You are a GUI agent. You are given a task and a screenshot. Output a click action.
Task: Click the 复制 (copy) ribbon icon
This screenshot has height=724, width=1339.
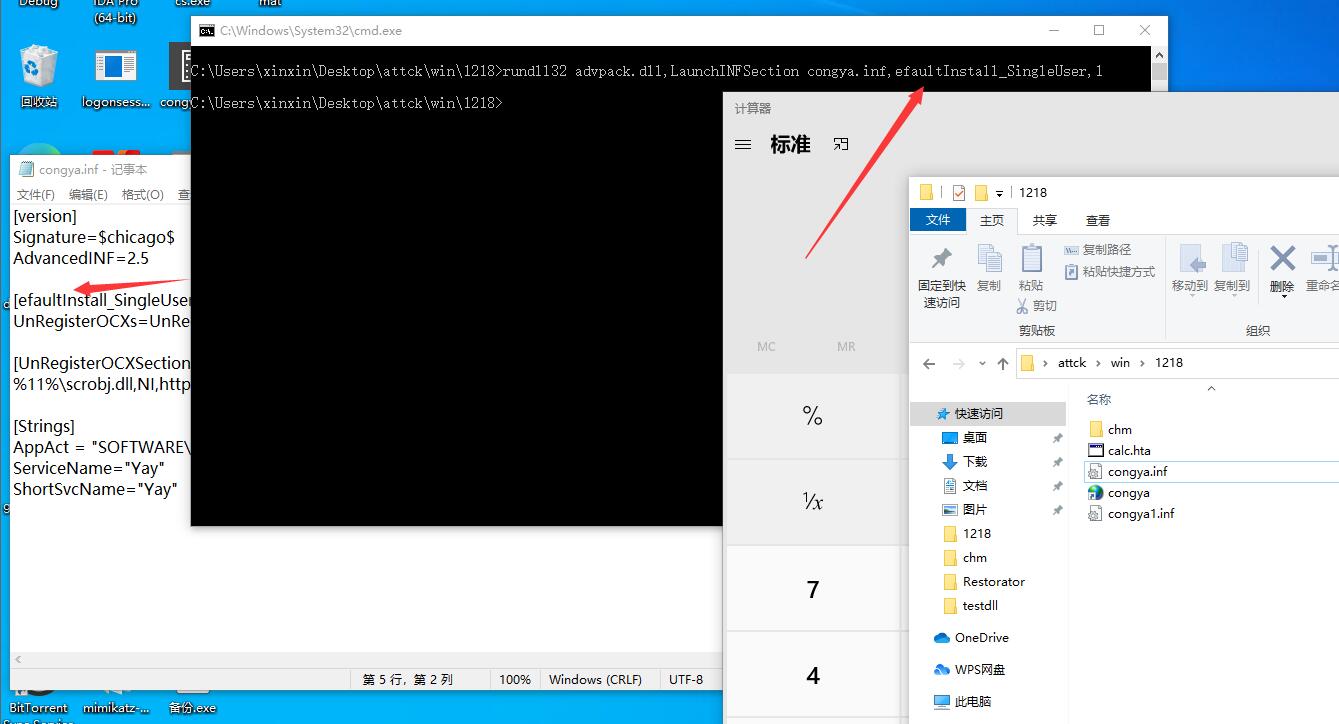[989, 259]
